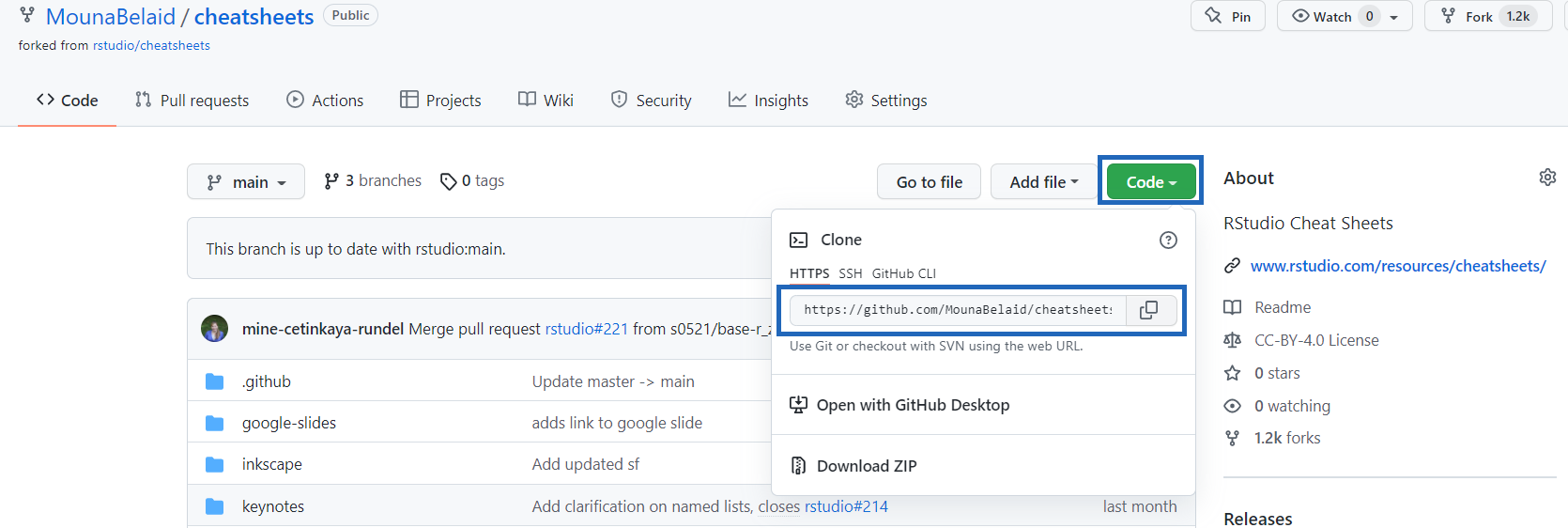Open the CC-BY-4.0 License link
The image size is (1568, 528).
click(1316, 340)
